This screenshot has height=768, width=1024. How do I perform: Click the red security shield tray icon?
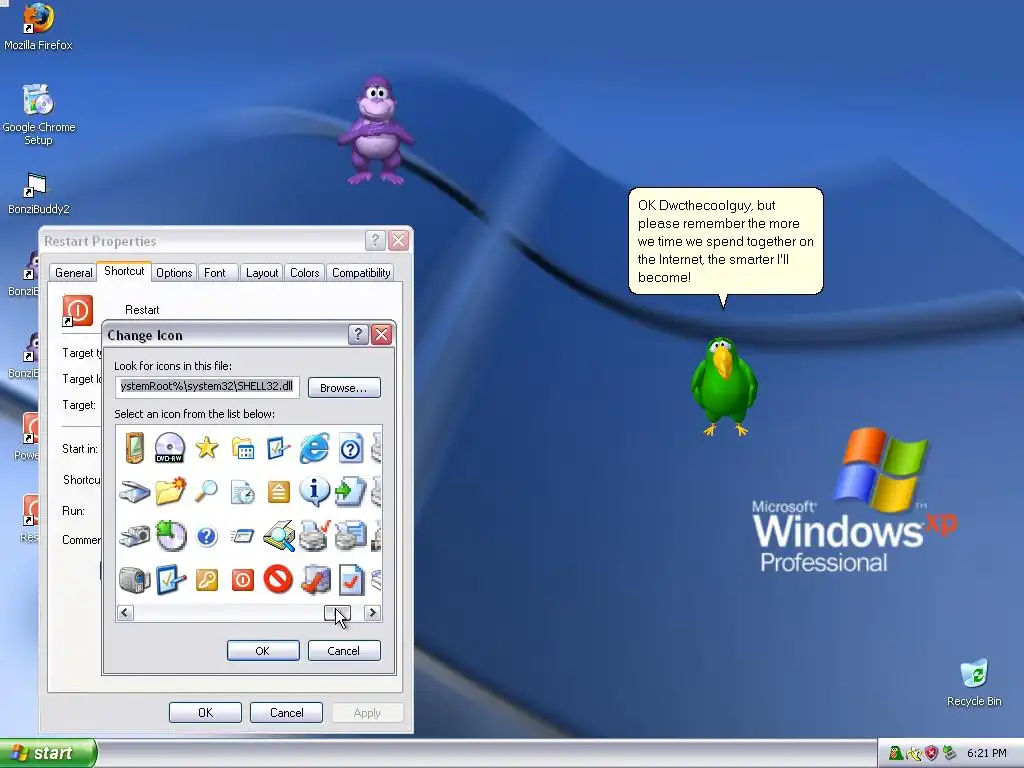[931, 753]
